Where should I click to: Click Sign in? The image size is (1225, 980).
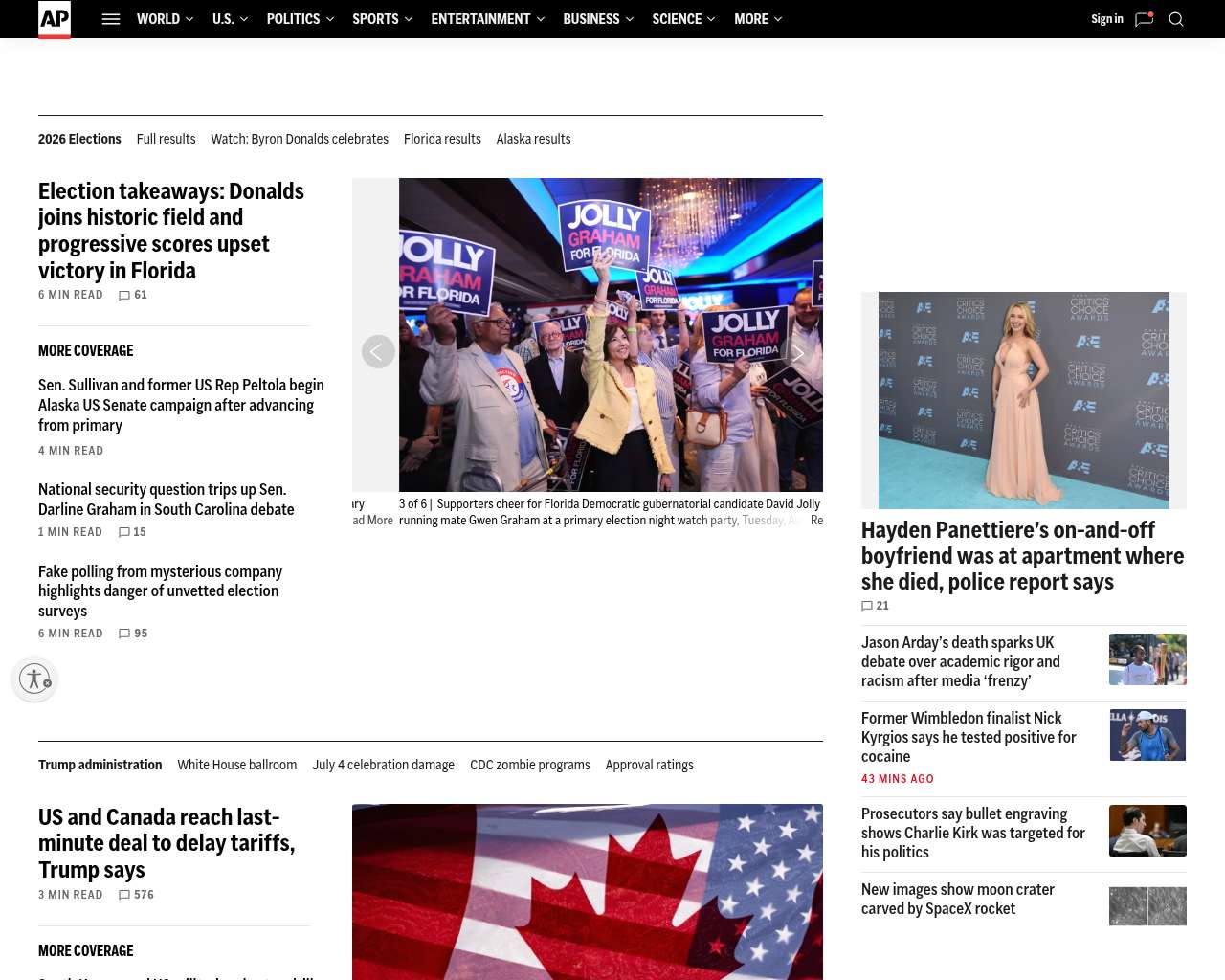1107,19
